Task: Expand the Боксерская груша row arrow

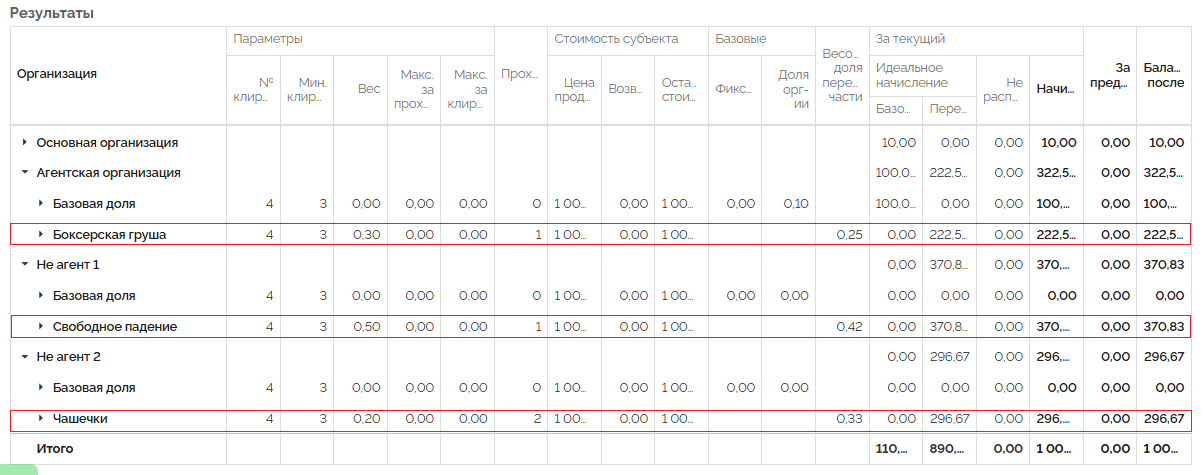Action: click(x=40, y=235)
